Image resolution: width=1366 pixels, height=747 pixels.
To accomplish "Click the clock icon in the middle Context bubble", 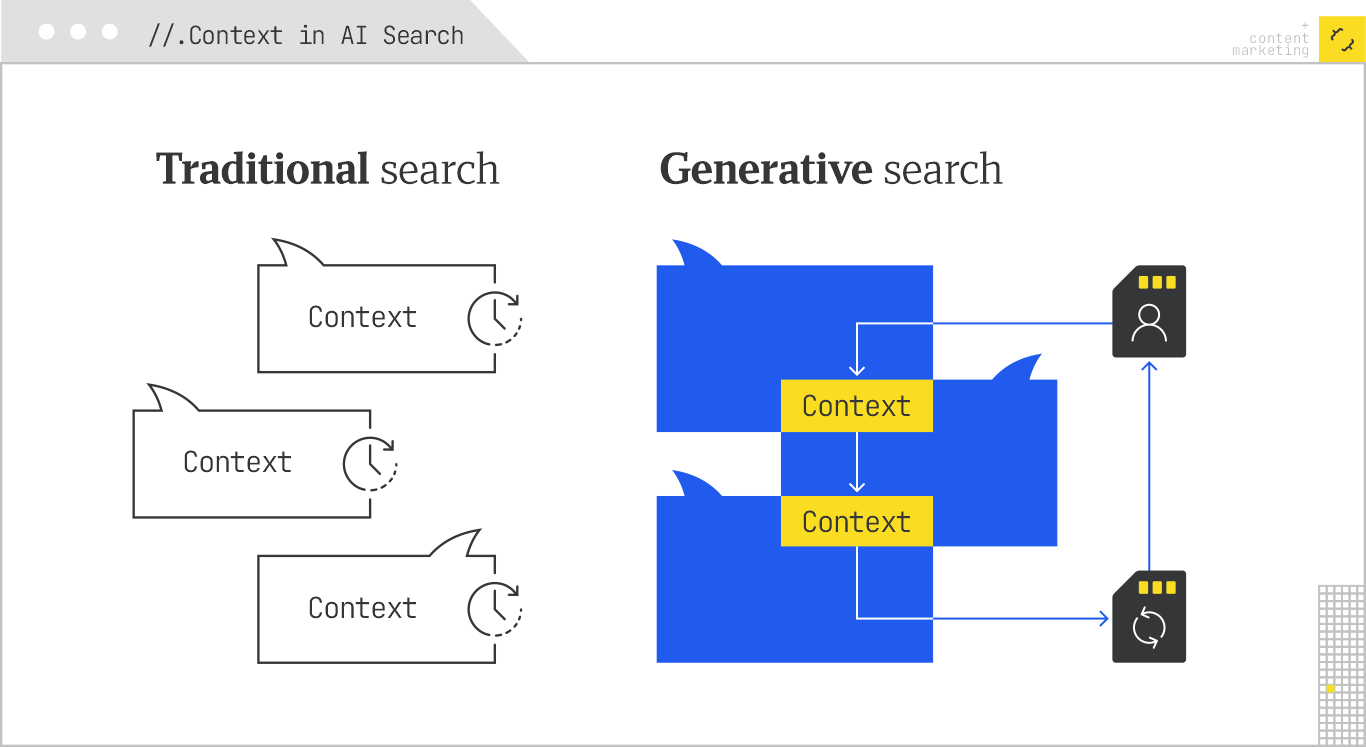I will point(369,463).
